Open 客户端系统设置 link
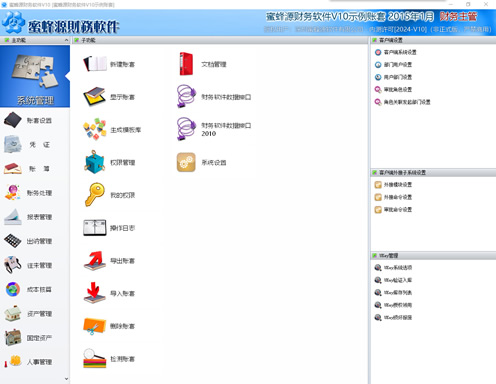The width and height of the screenshot is (496, 384). click(x=400, y=52)
